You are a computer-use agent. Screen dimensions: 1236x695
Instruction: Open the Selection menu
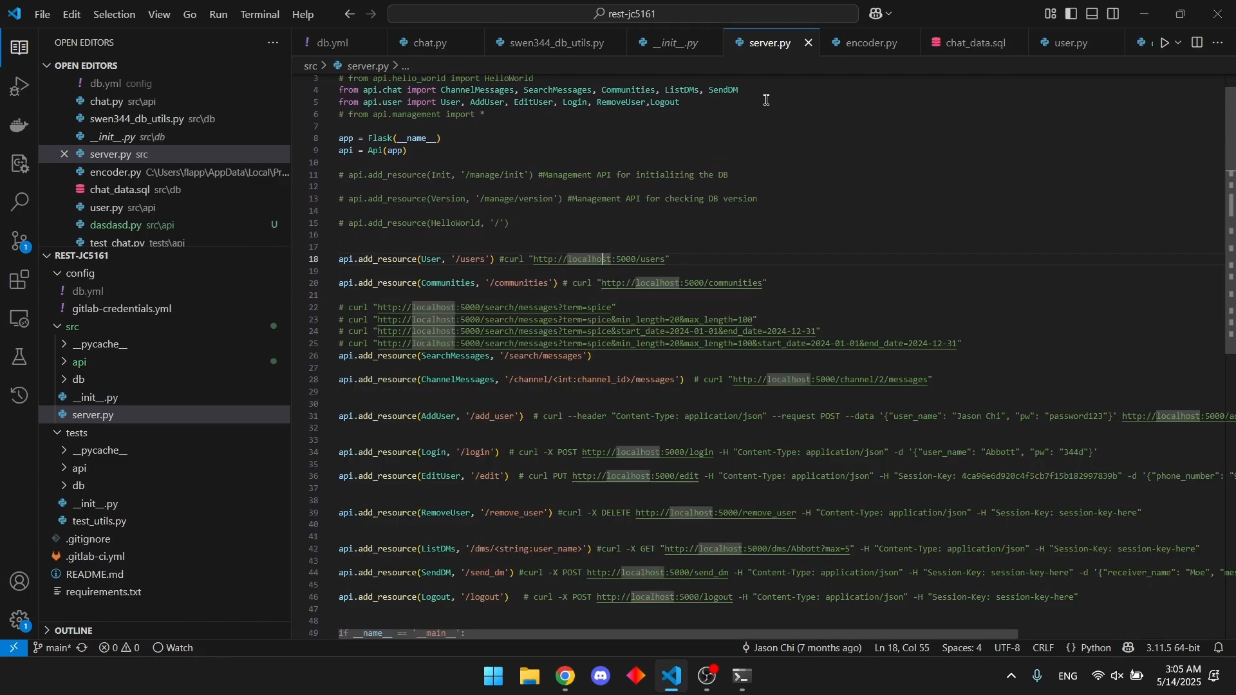(114, 14)
